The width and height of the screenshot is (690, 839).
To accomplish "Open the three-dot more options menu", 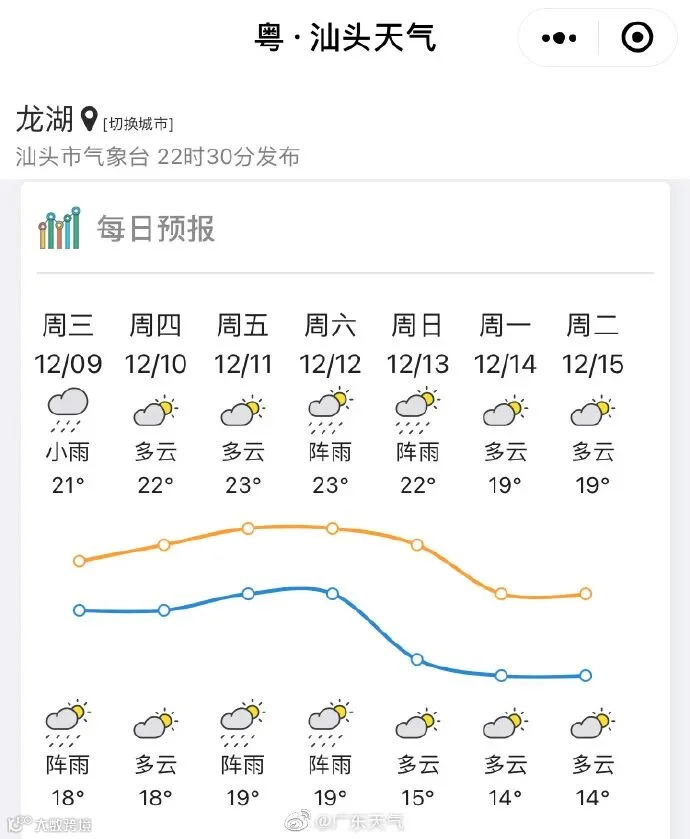I will [x=558, y=38].
